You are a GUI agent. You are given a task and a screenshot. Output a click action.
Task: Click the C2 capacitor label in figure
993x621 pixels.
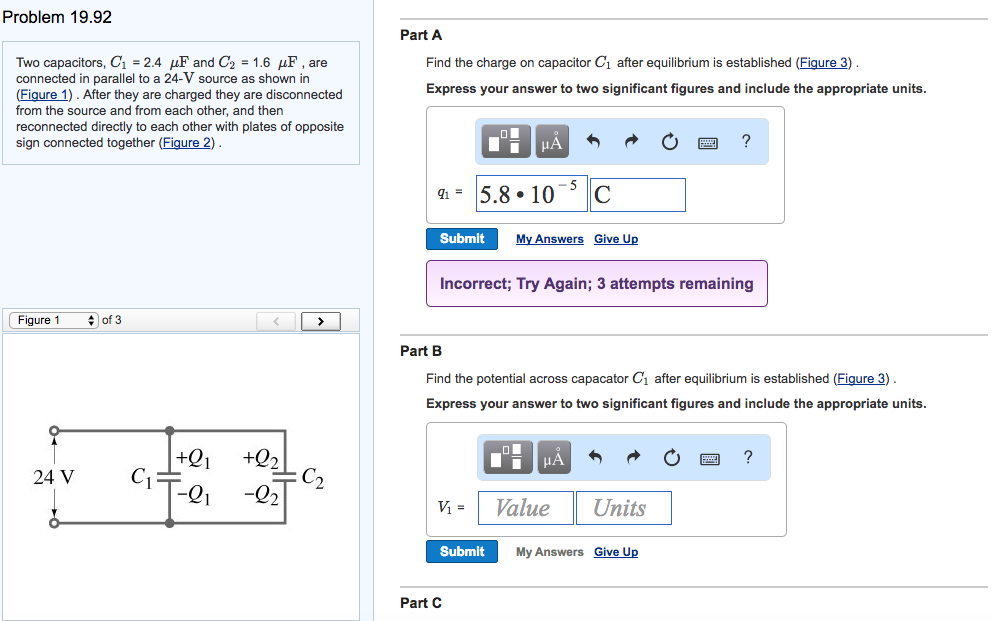tap(313, 478)
